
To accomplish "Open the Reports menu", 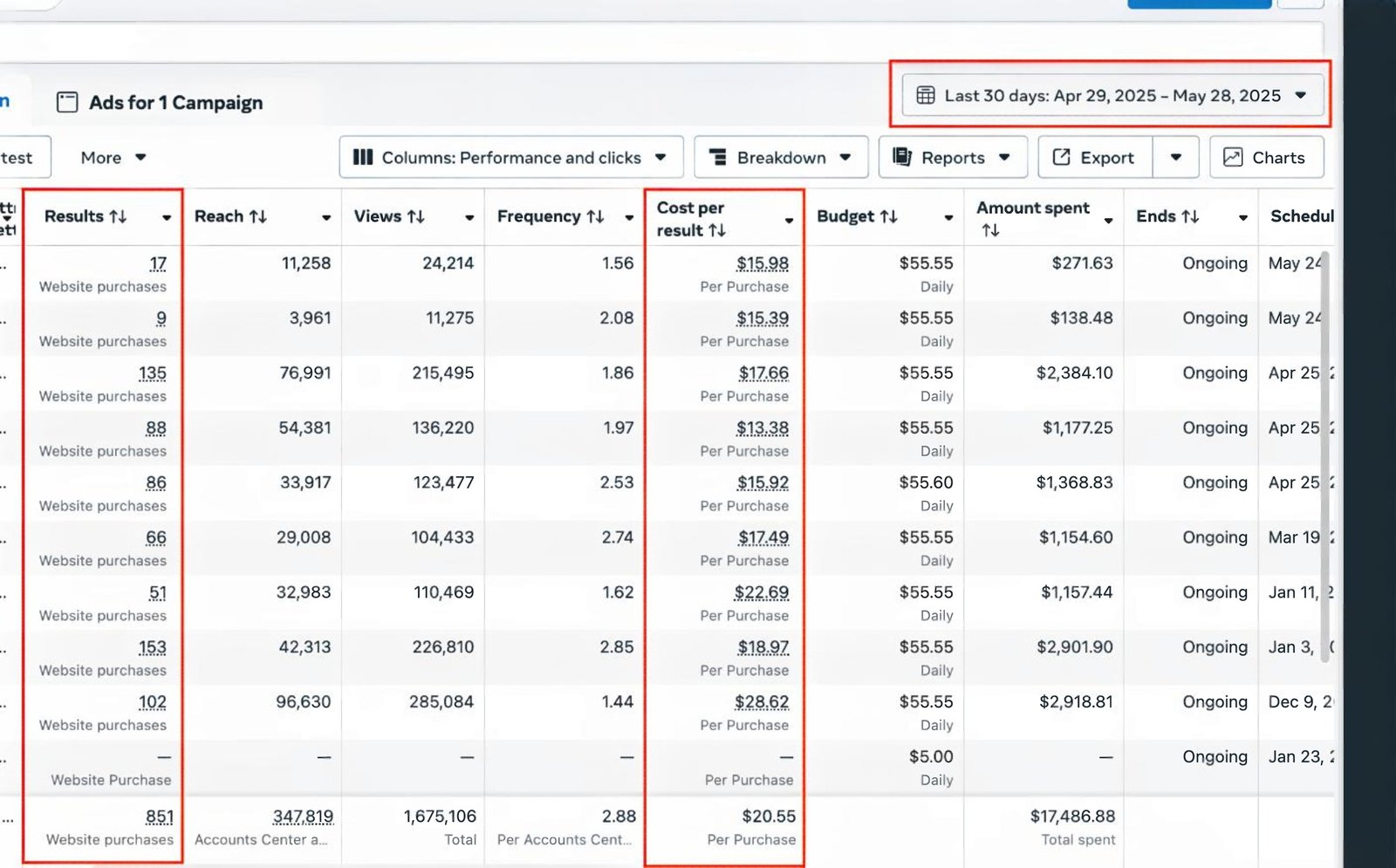I will tap(952, 158).
